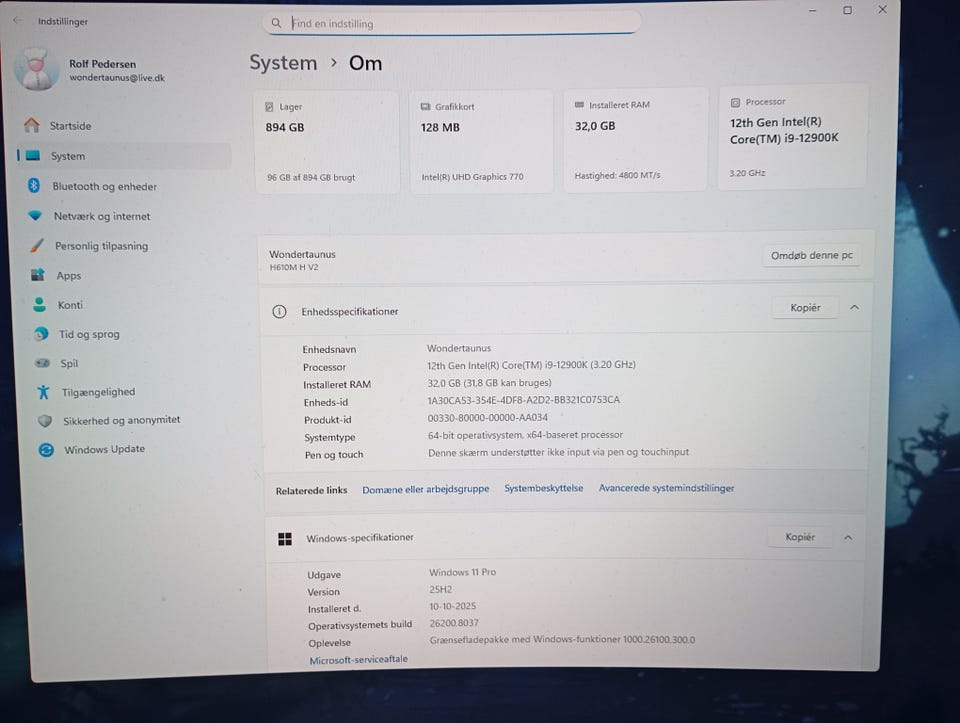Click the Processor chip icon
The height and width of the screenshot is (723, 960).
coord(735,102)
